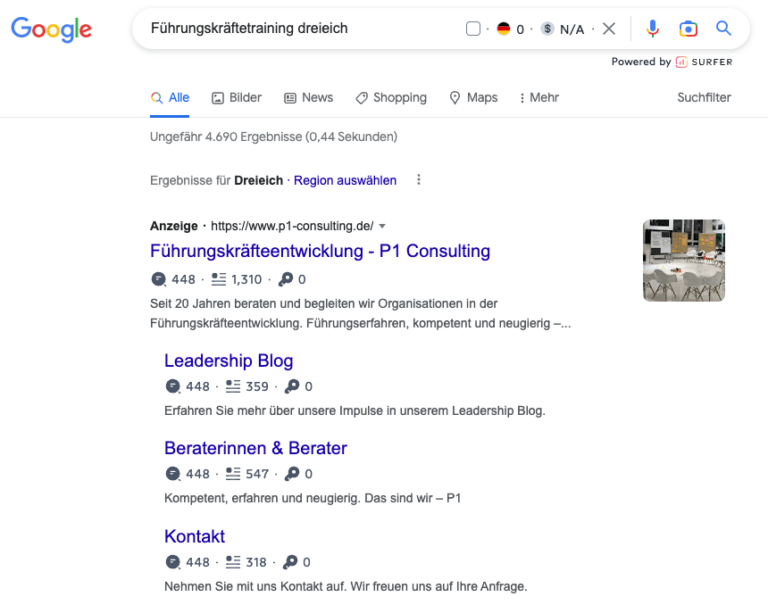Open Führungskräfteentwicklung - P1 Consulting link
768x605 pixels.
[320, 251]
